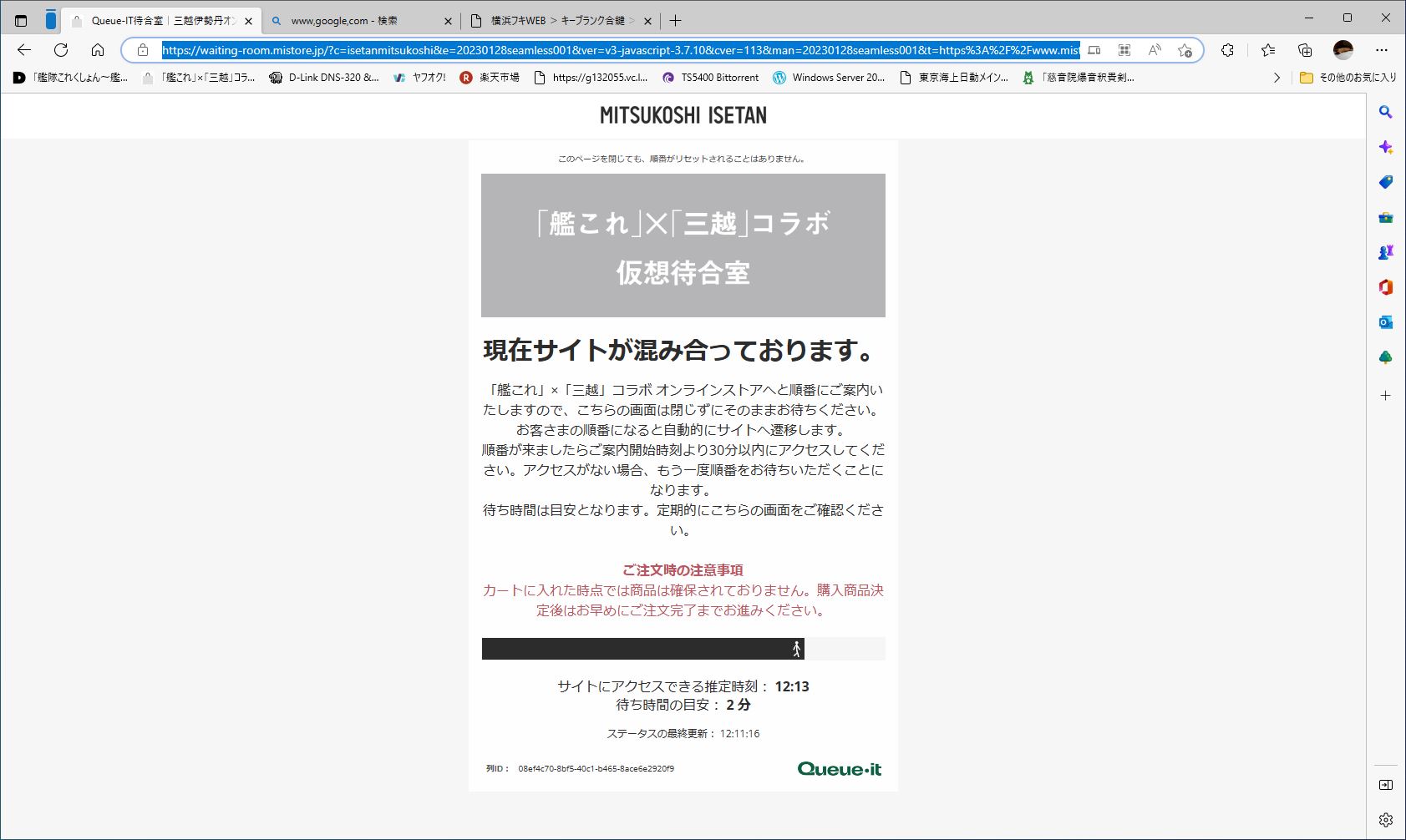Open D-Link DNS-320 bookmark

324,78
